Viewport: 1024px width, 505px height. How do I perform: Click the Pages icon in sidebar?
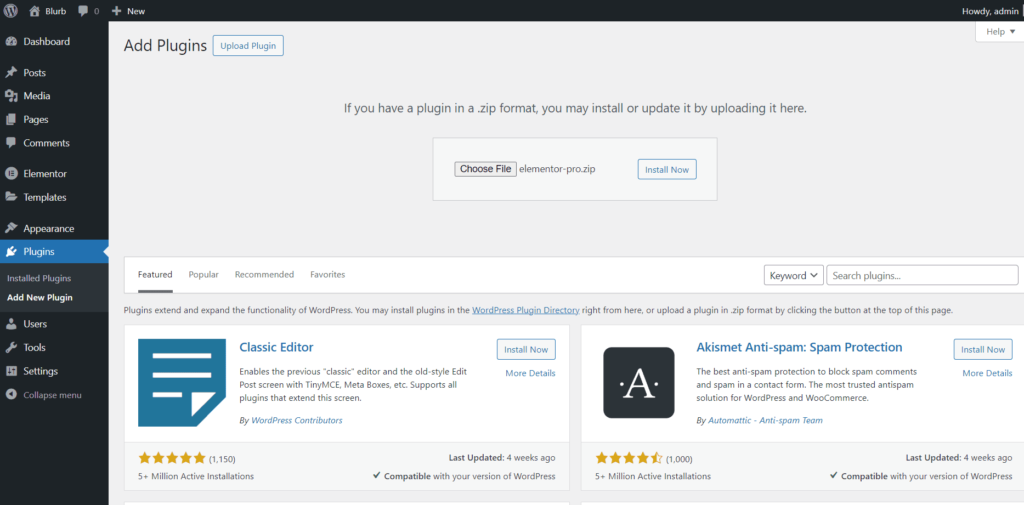(x=11, y=120)
